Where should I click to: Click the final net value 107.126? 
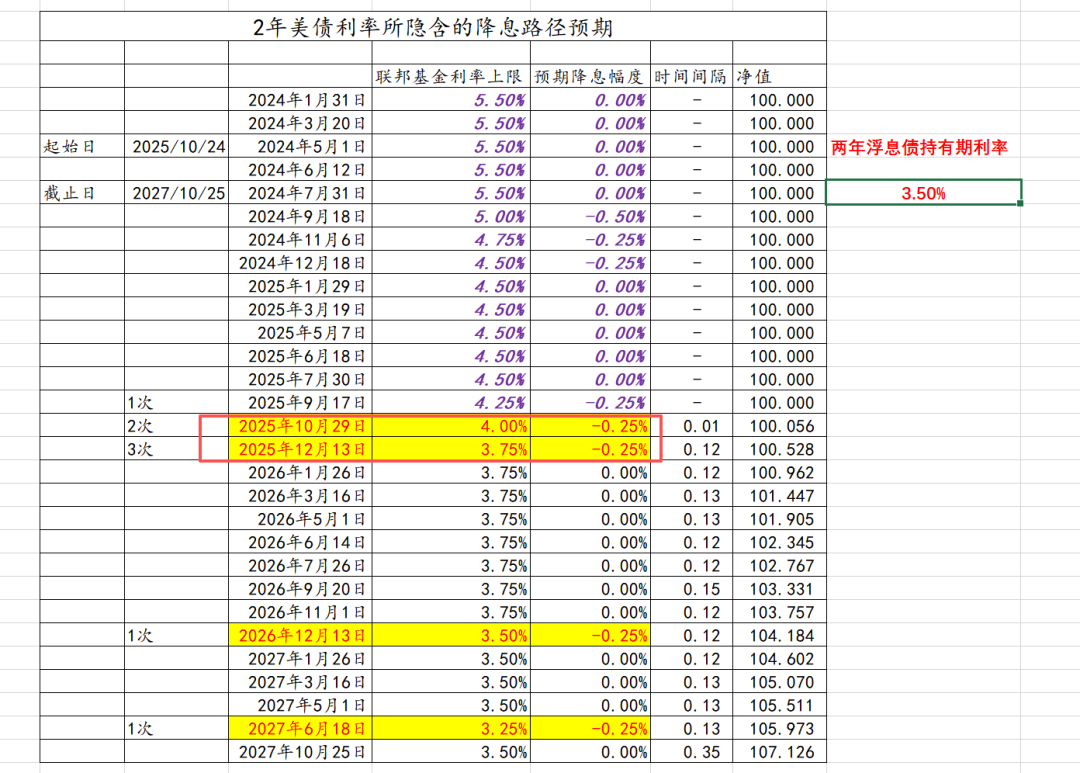780,752
